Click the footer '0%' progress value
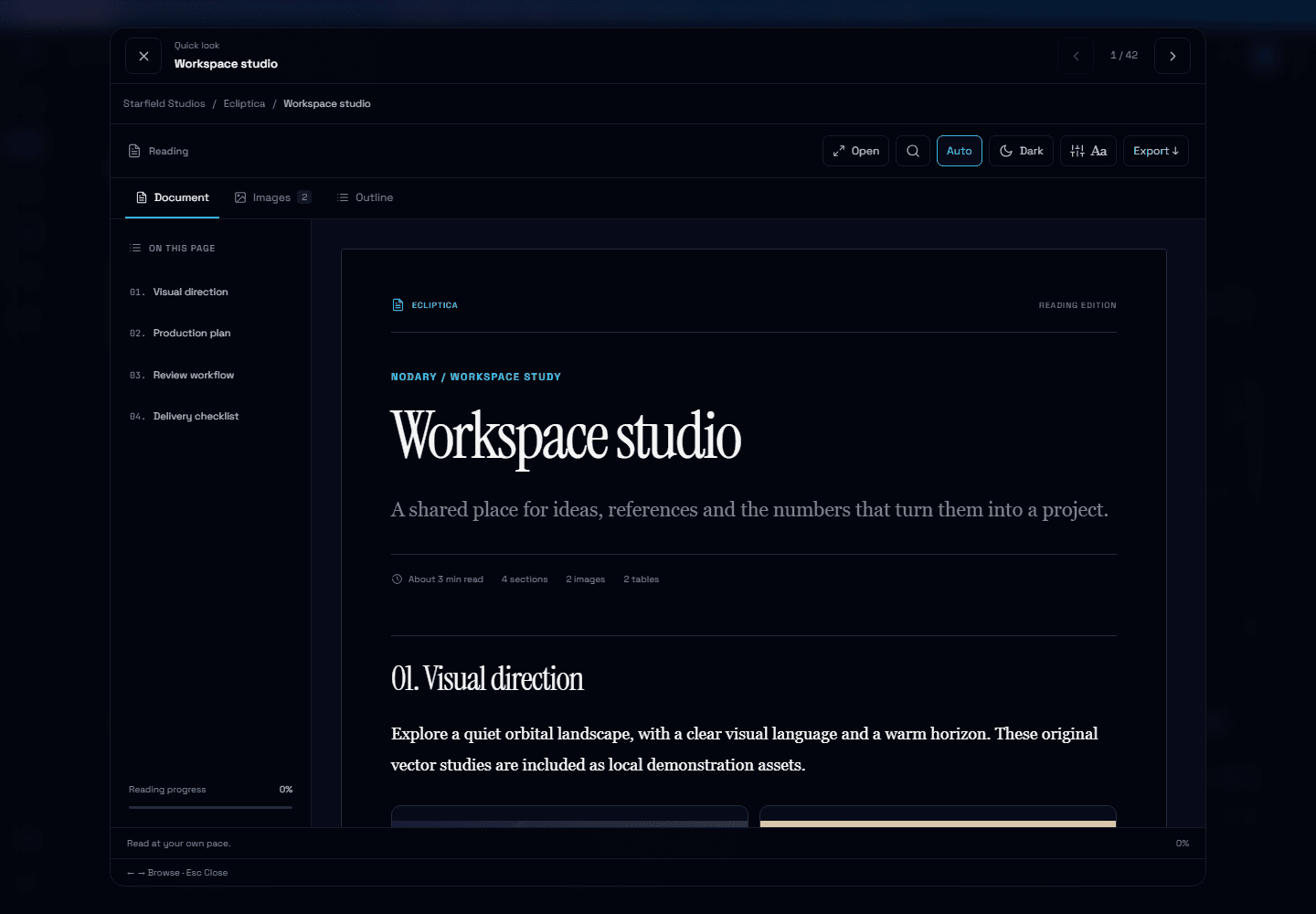Viewport: 1316px width, 914px height. 1183,844
